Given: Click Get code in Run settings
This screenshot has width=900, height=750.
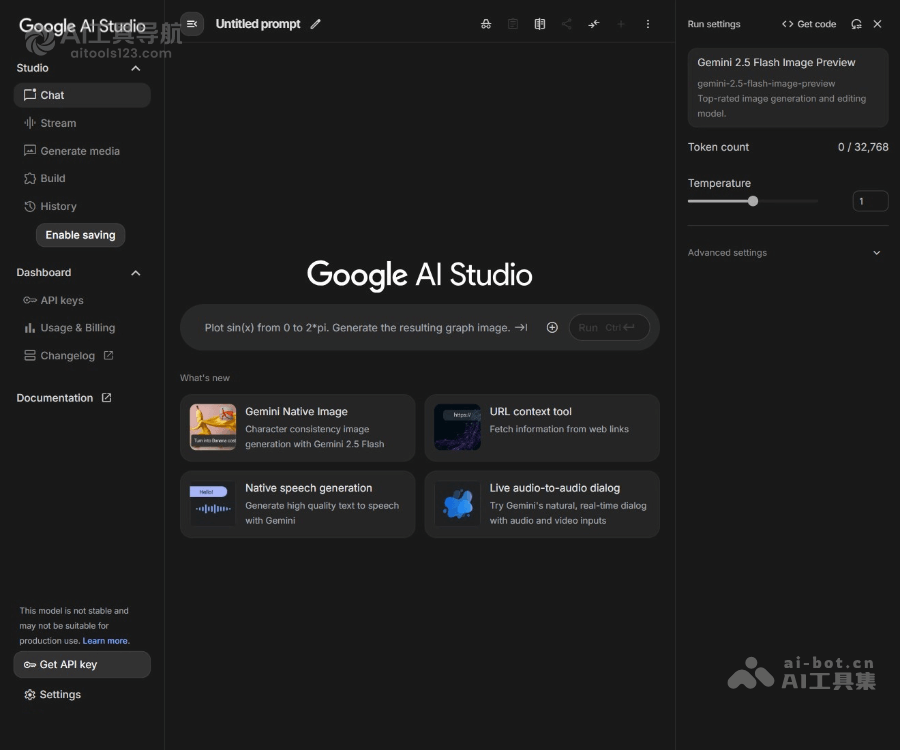Looking at the screenshot, I should pos(809,24).
